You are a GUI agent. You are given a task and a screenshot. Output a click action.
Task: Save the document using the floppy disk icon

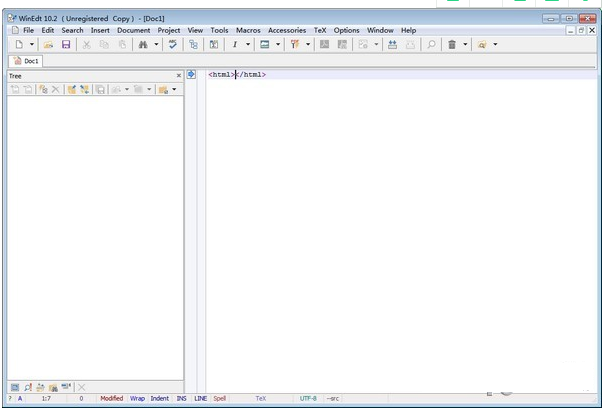point(66,45)
